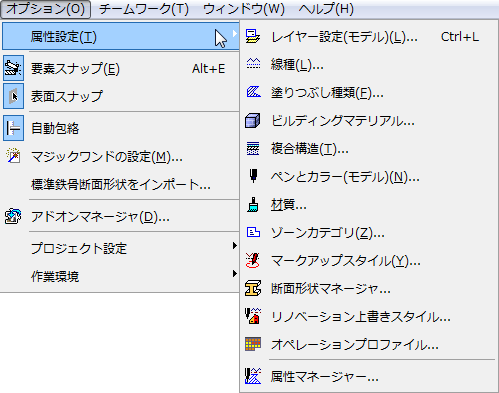Expand プロジェクト設定 submenu arrow
Image resolution: width=499 pixels, height=393 pixels.
click(x=235, y=246)
